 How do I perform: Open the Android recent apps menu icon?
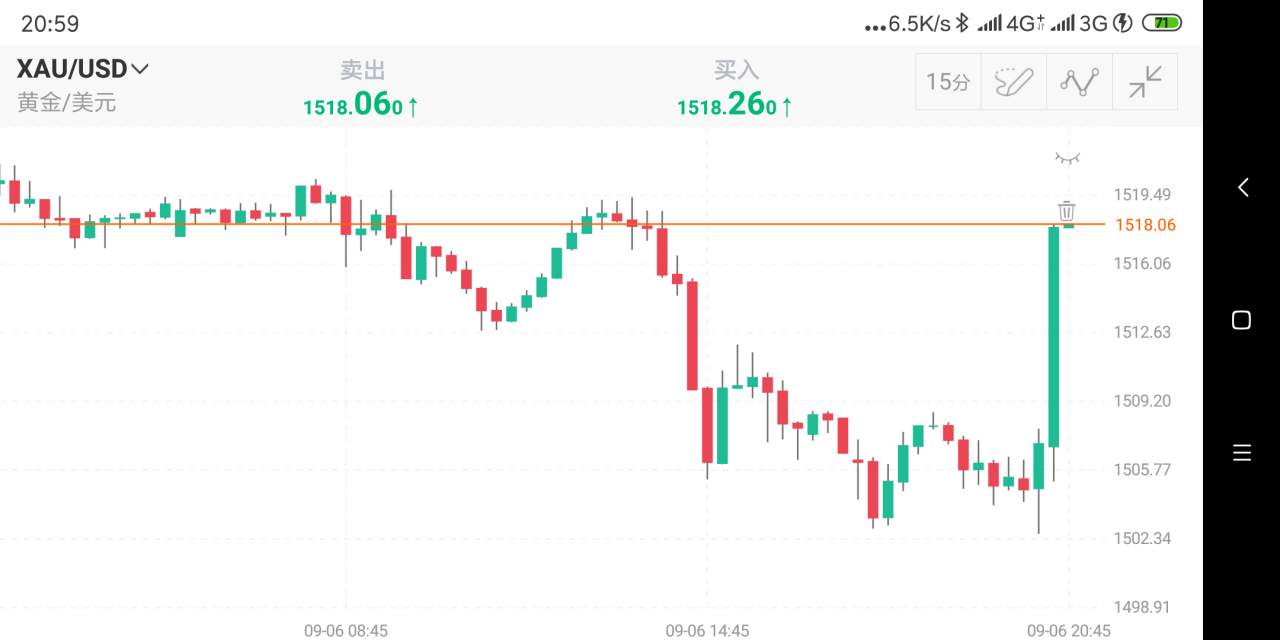click(1242, 453)
